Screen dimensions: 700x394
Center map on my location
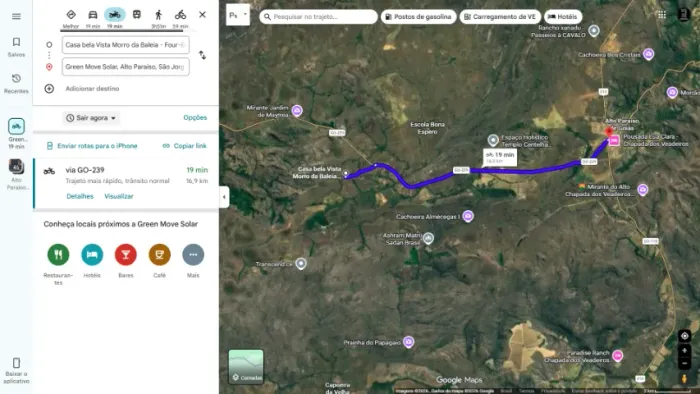tap(684, 336)
